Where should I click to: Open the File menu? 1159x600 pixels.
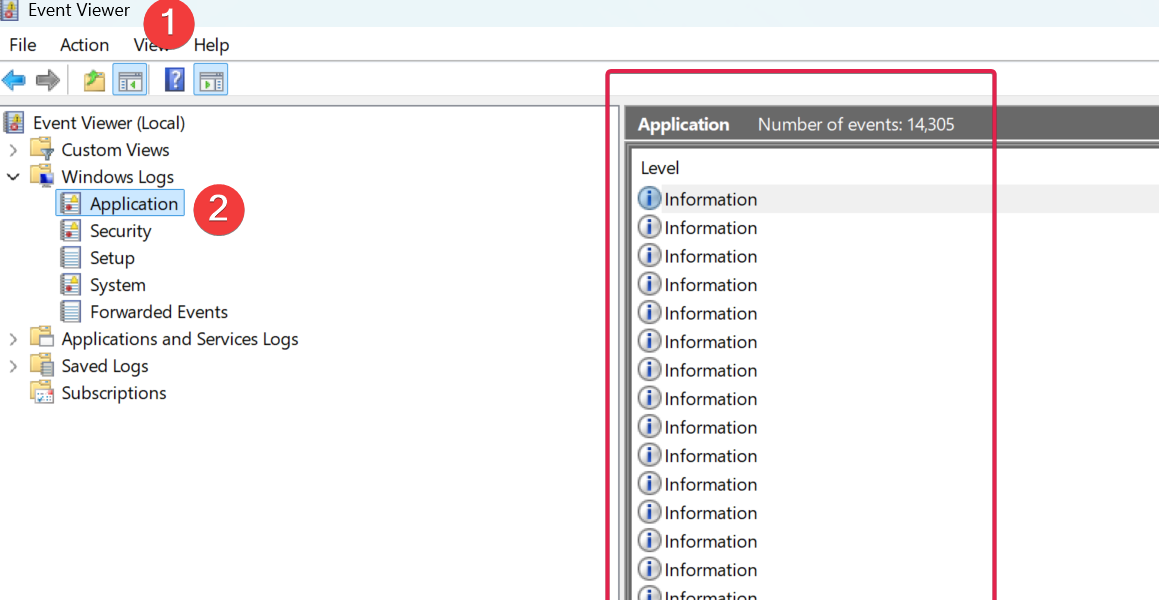(x=23, y=45)
